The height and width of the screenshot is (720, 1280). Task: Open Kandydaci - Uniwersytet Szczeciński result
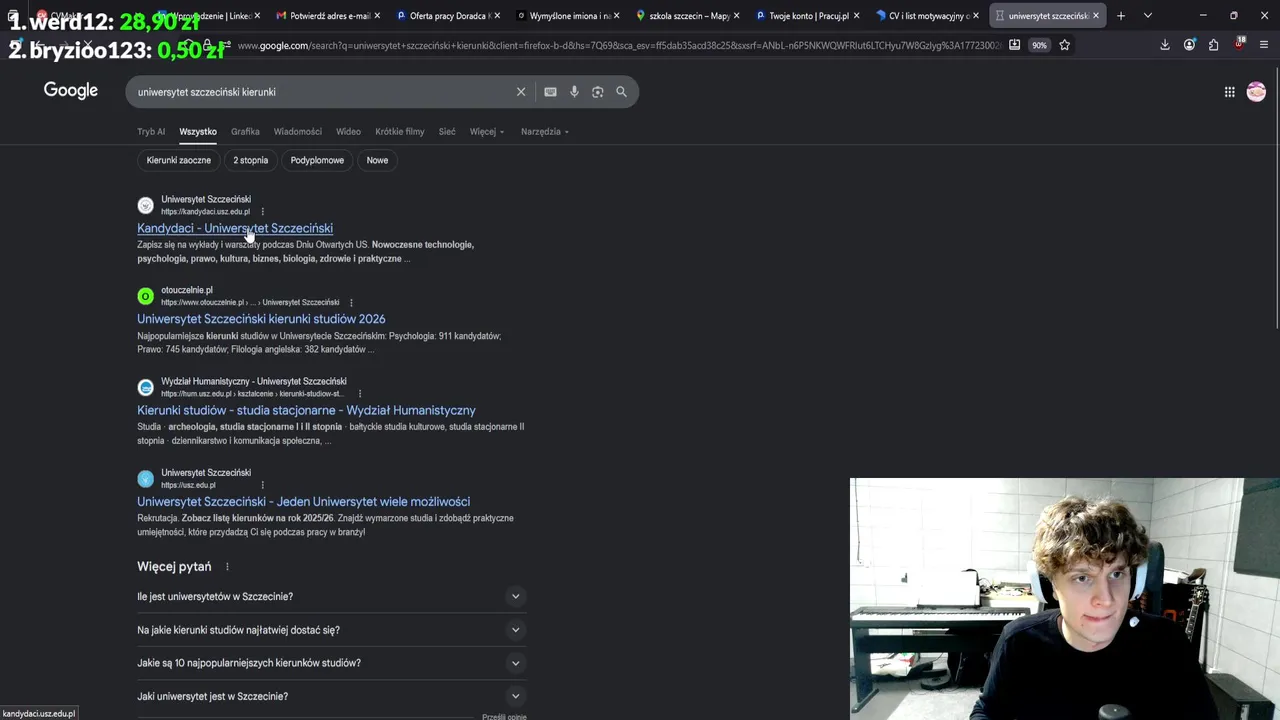235,228
